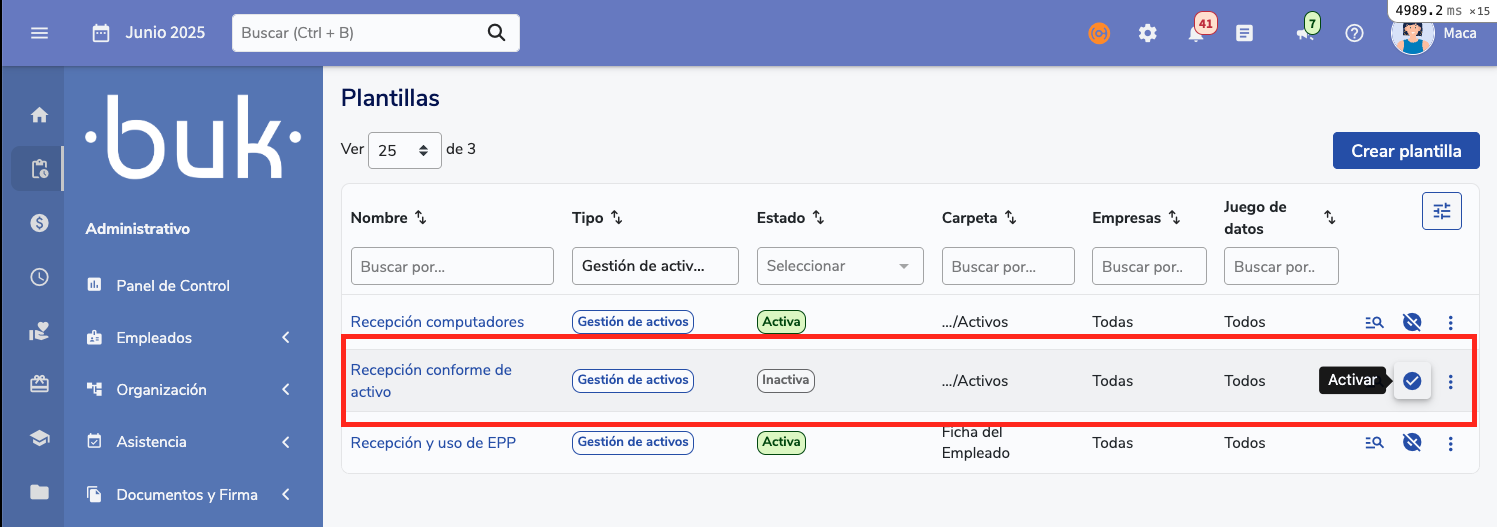Change the rows per page selector showing 25
Image resolution: width=1497 pixels, height=527 pixels.
(403, 151)
